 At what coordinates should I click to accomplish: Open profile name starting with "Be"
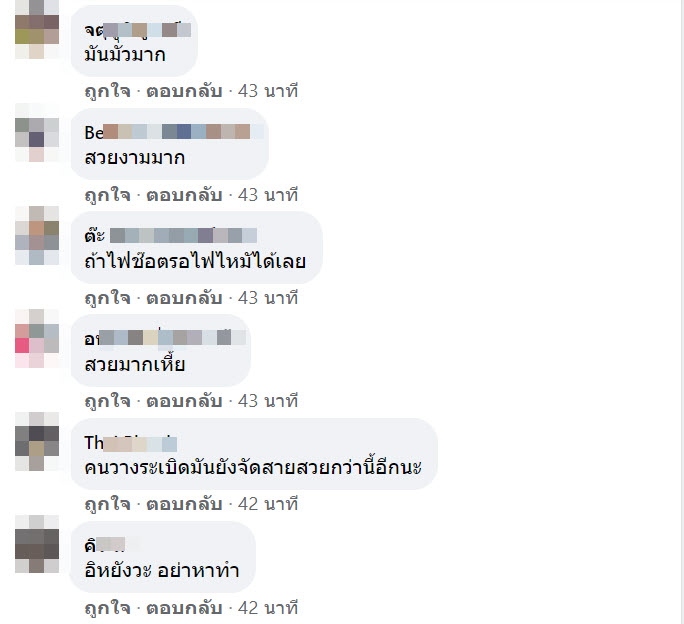[174, 132]
